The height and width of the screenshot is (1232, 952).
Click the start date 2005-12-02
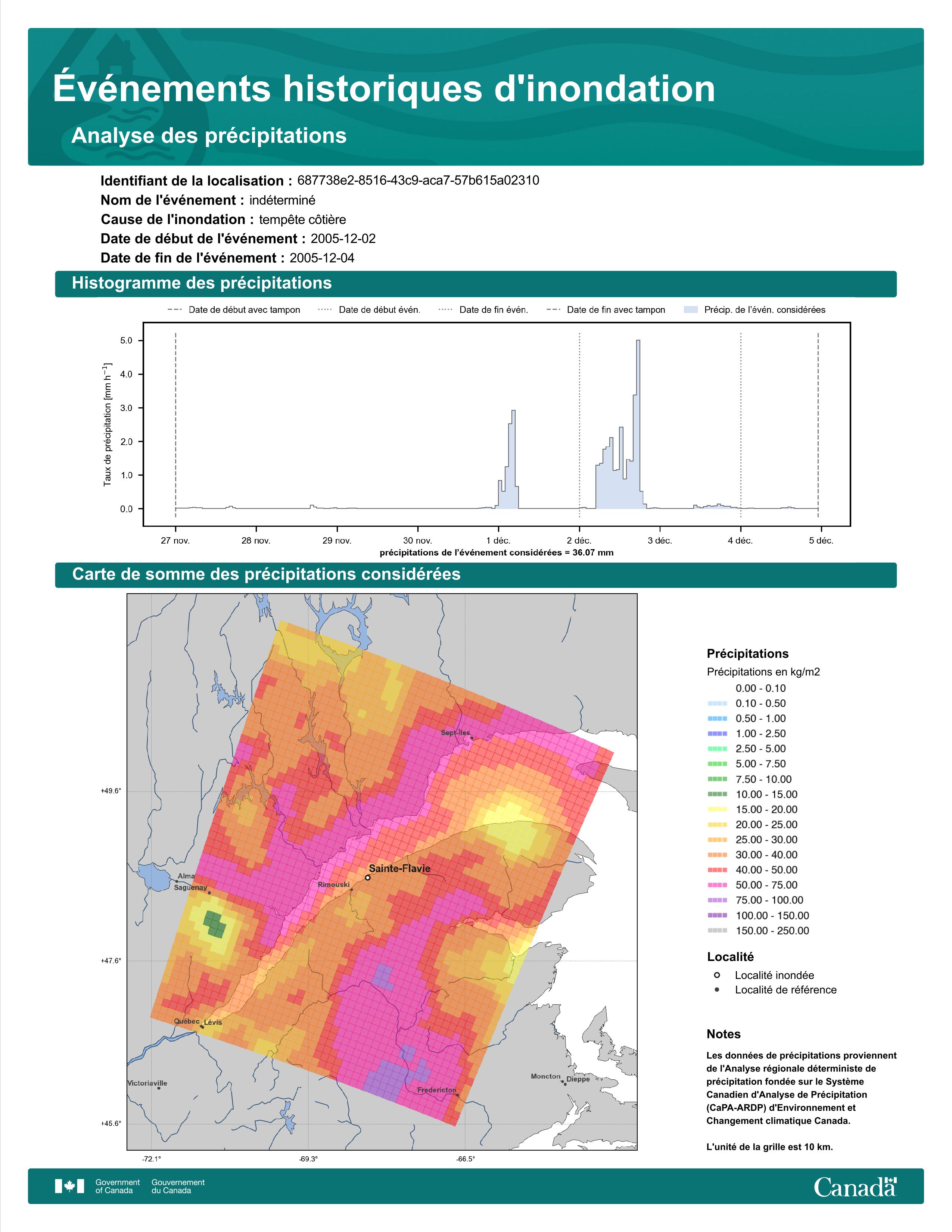tap(343, 239)
